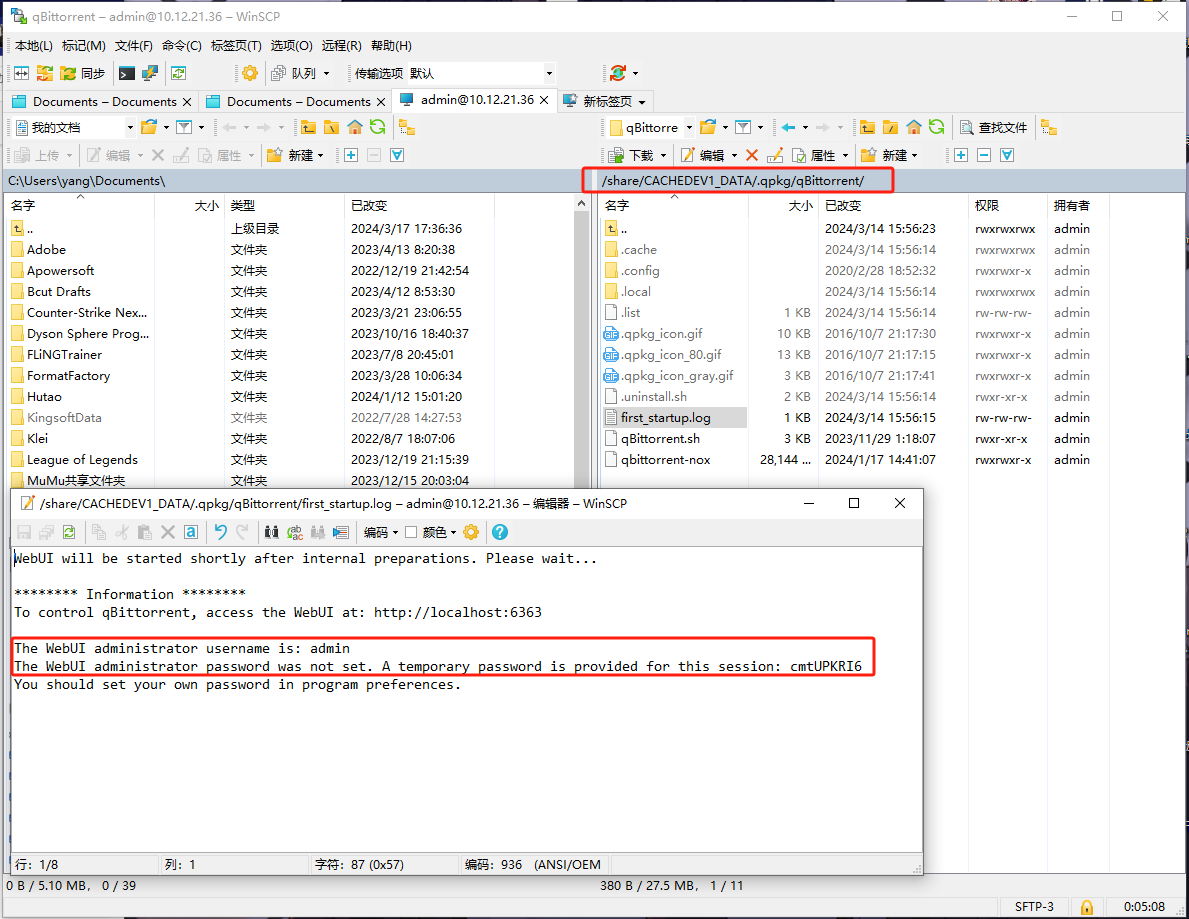
Task: Click the 队列 queue button
Action: coord(294,74)
